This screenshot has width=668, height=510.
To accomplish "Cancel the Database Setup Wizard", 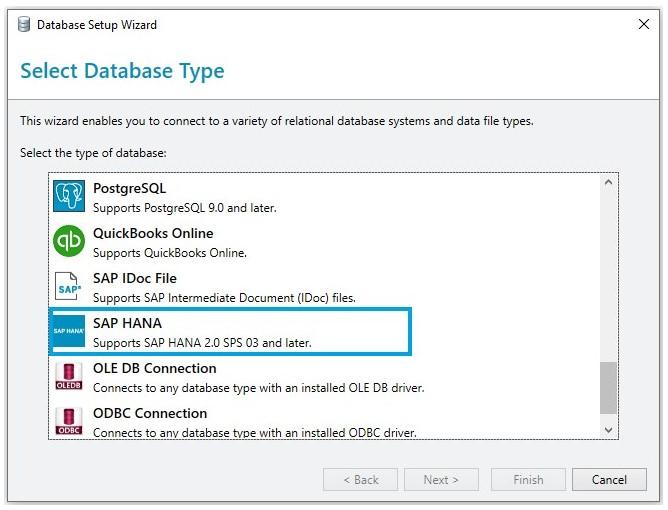I will (x=609, y=480).
